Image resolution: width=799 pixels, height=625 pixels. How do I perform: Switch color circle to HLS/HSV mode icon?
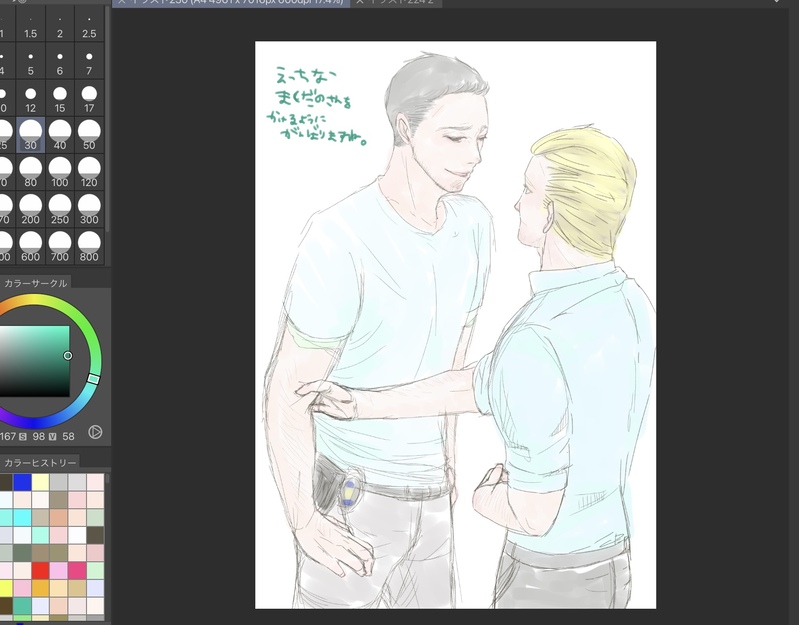coord(95,432)
